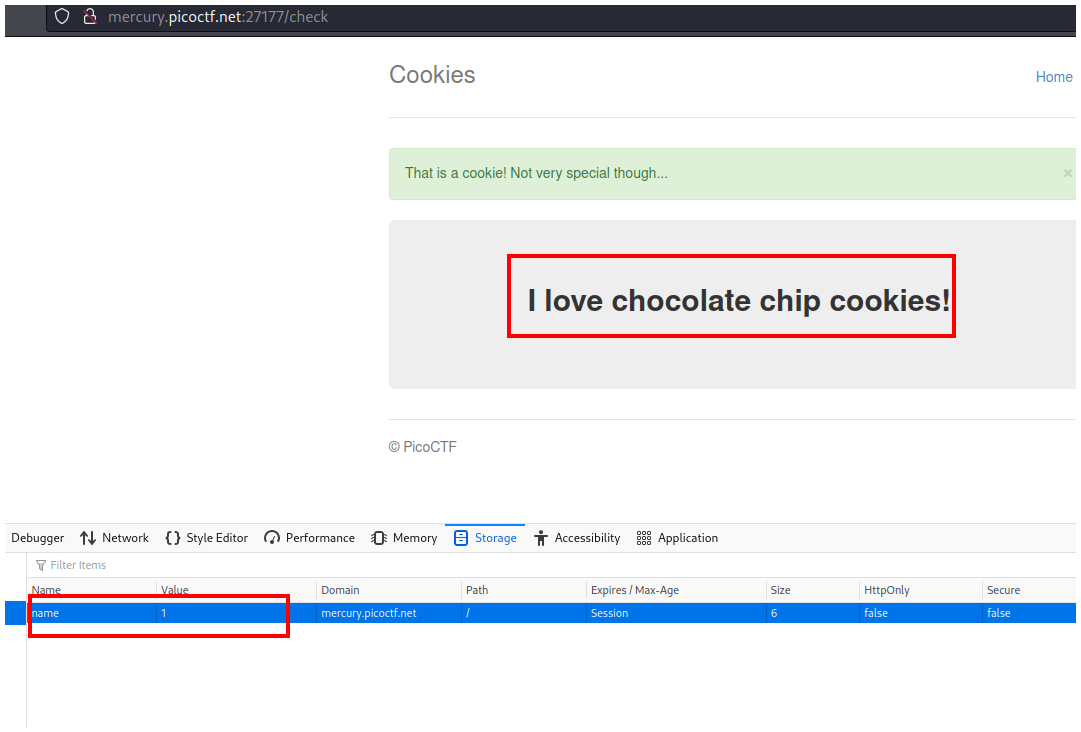The height and width of the screenshot is (732, 1081).
Task: Open the Debugger tab
Action: 38,538
